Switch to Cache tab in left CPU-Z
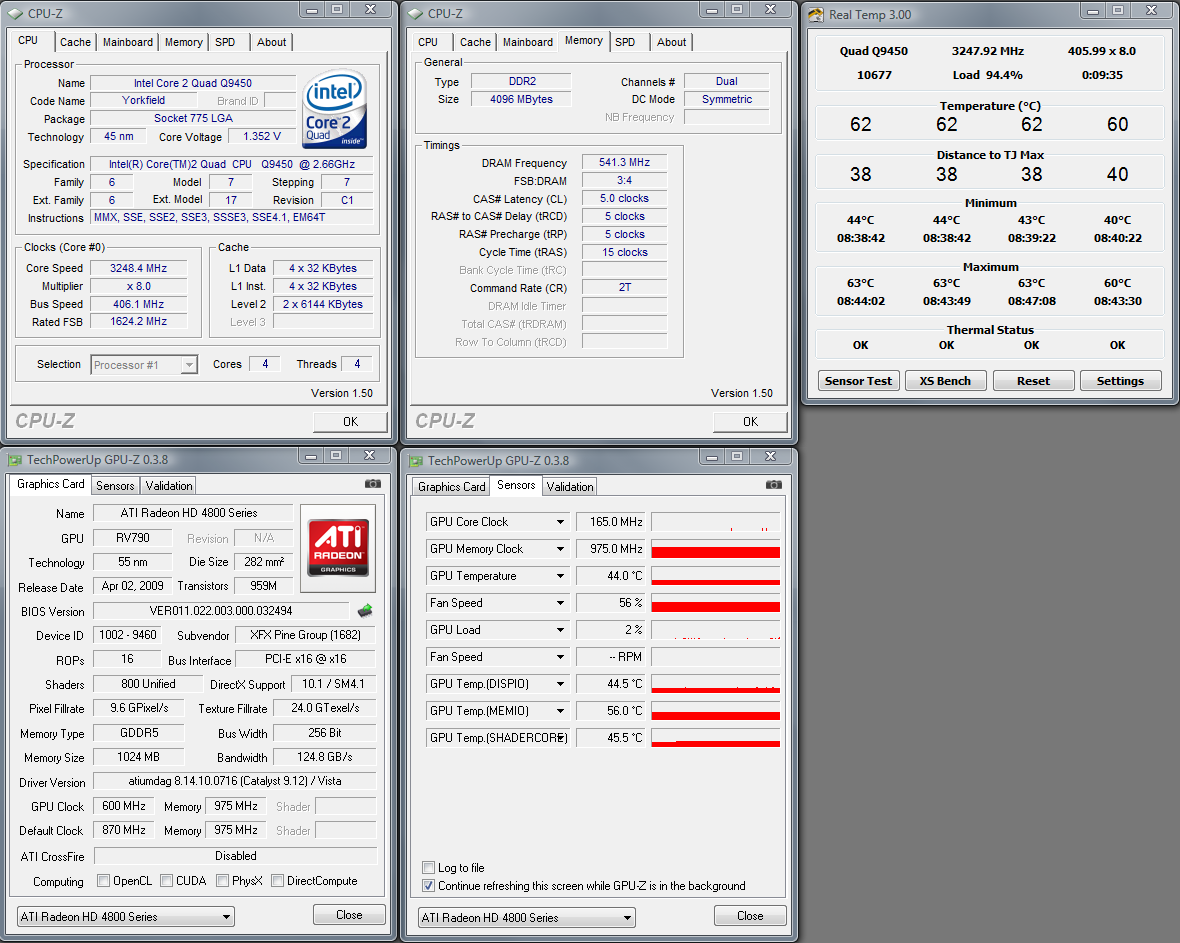The width and height of the screenshot is (1180, 943). 75,42
